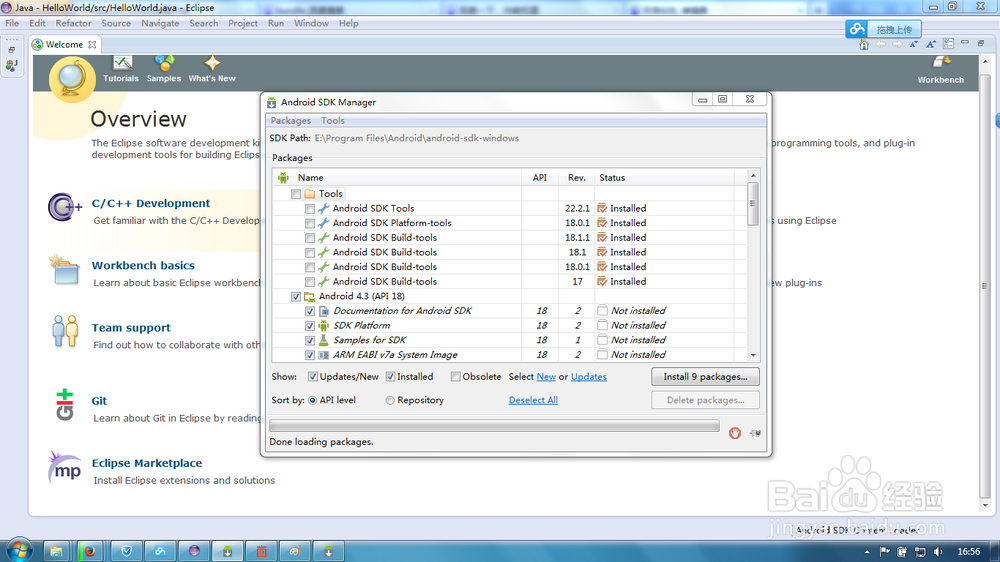
Task: Click the reduce font size icon in the Welcome toolbar
Action: (x=914, y=44)
